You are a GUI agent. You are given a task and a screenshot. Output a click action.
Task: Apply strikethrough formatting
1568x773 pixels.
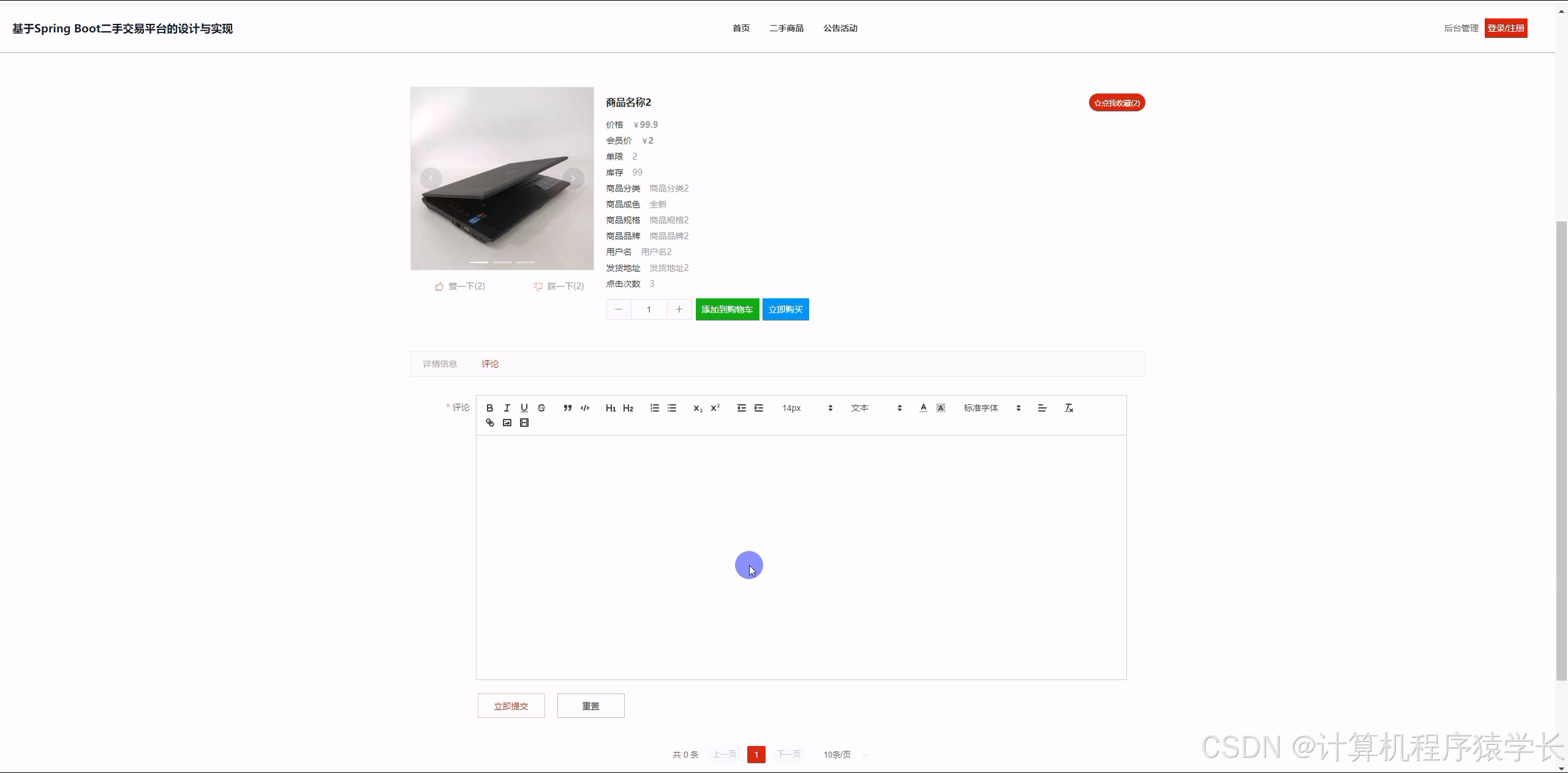[x=541, y=407]
